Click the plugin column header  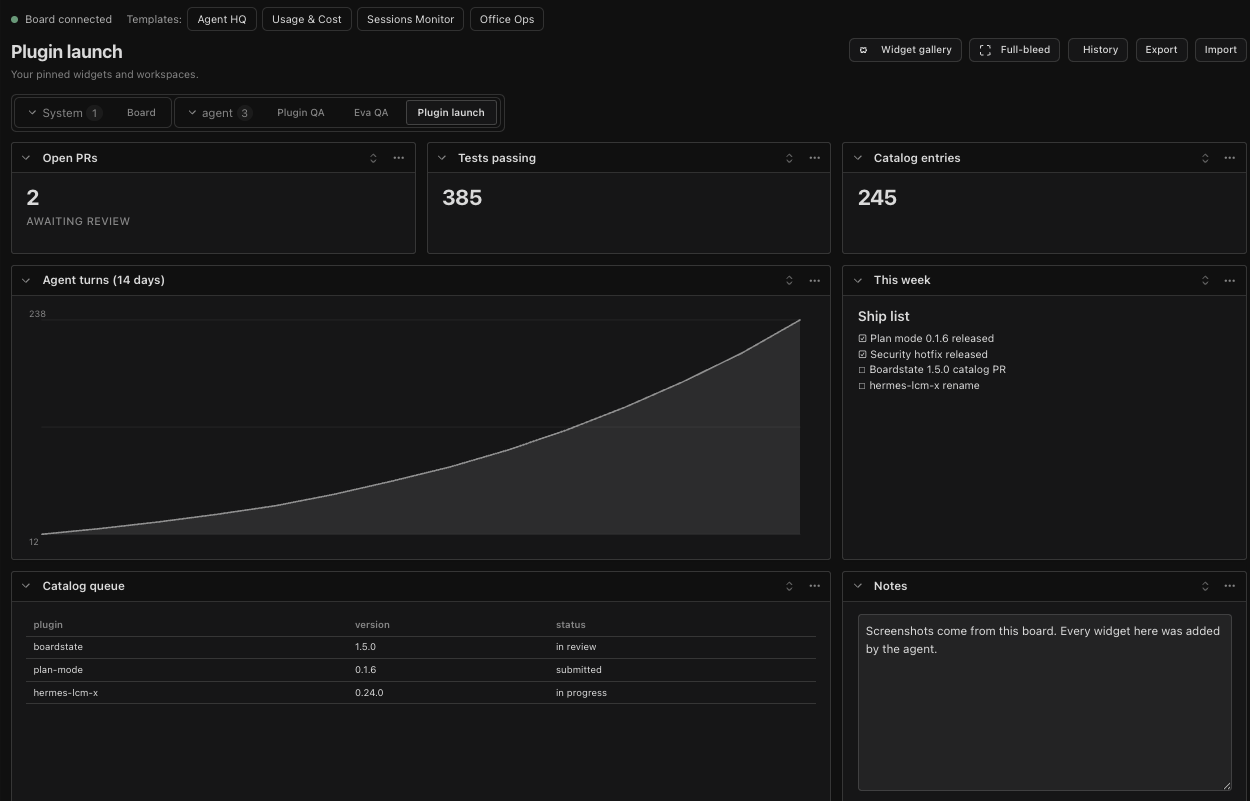[48, 625]
